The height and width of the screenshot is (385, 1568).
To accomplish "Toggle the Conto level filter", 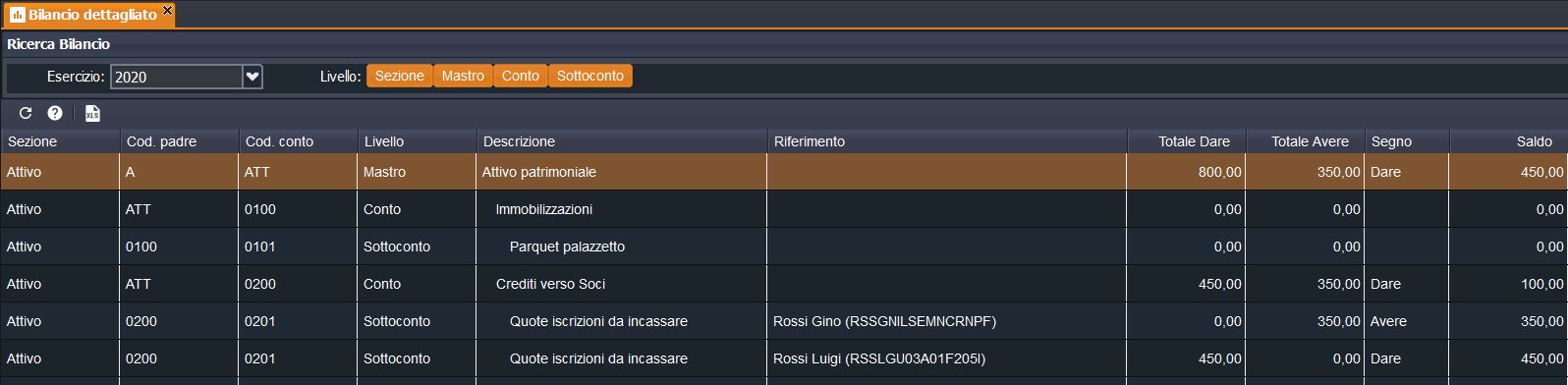I will [x=520, y=76].
